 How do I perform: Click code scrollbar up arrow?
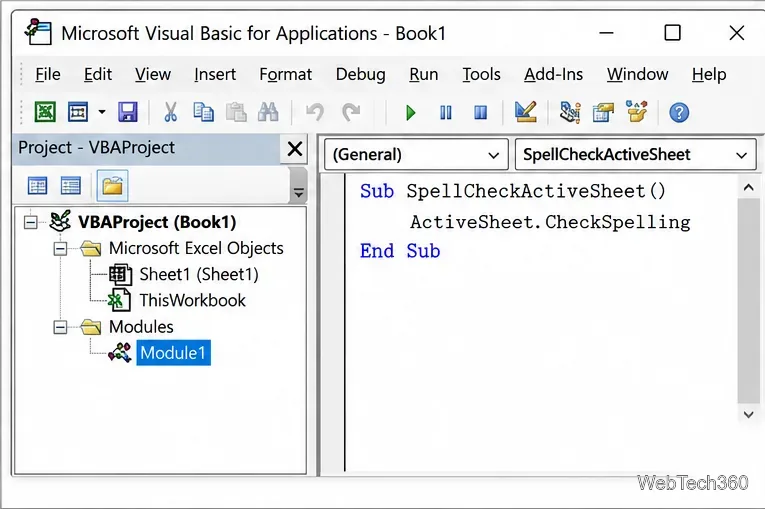748,188
